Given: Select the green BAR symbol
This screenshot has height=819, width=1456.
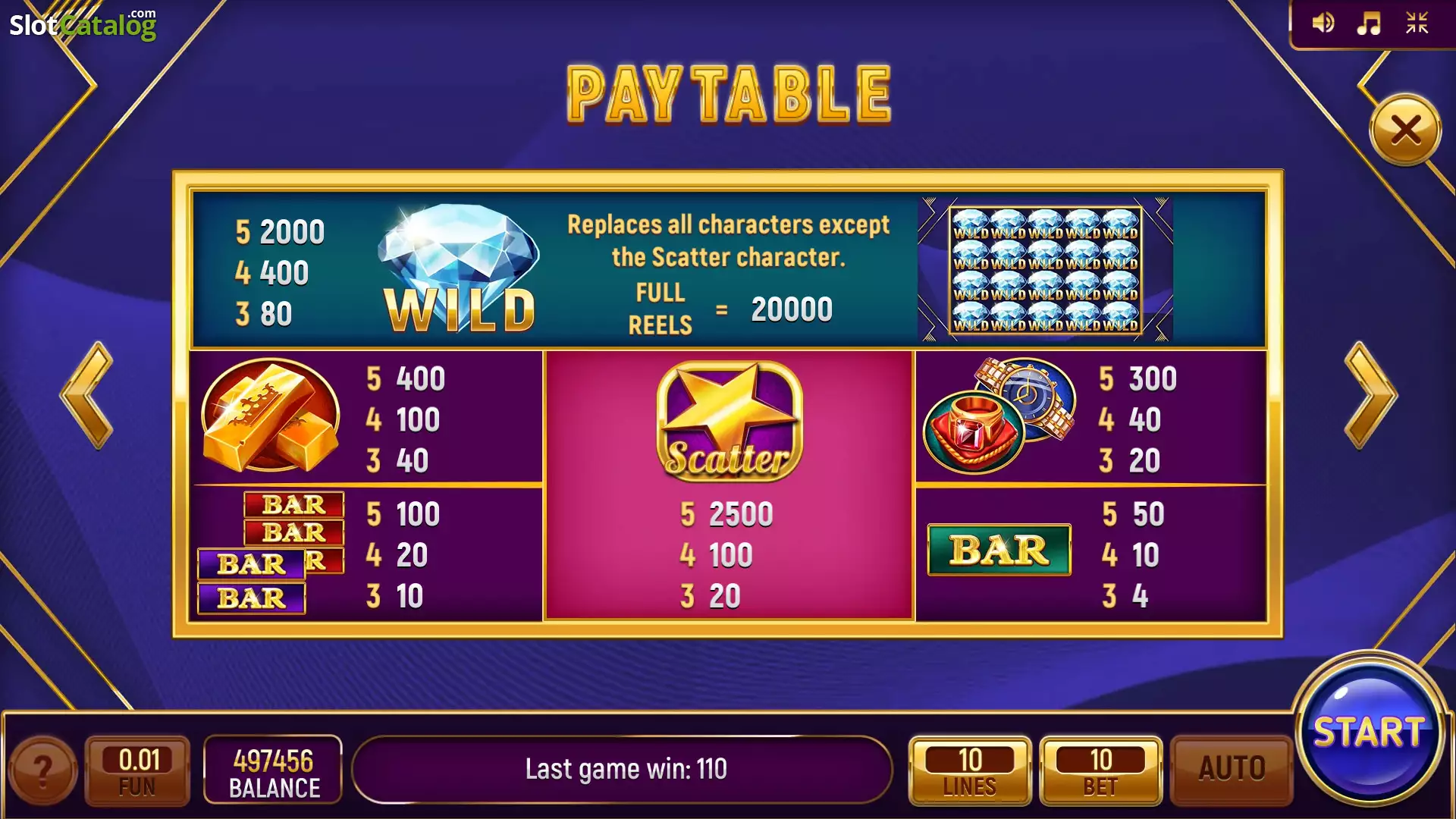Looking at the screenshot, I should tap(999, 550).
